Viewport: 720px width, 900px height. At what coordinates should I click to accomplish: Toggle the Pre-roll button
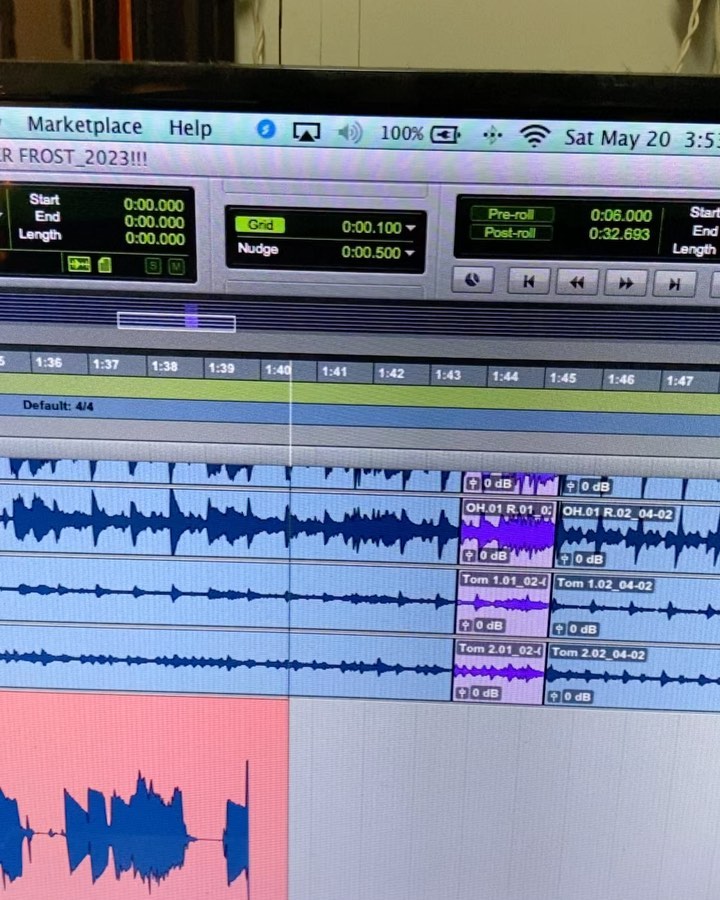click(512, 214)
